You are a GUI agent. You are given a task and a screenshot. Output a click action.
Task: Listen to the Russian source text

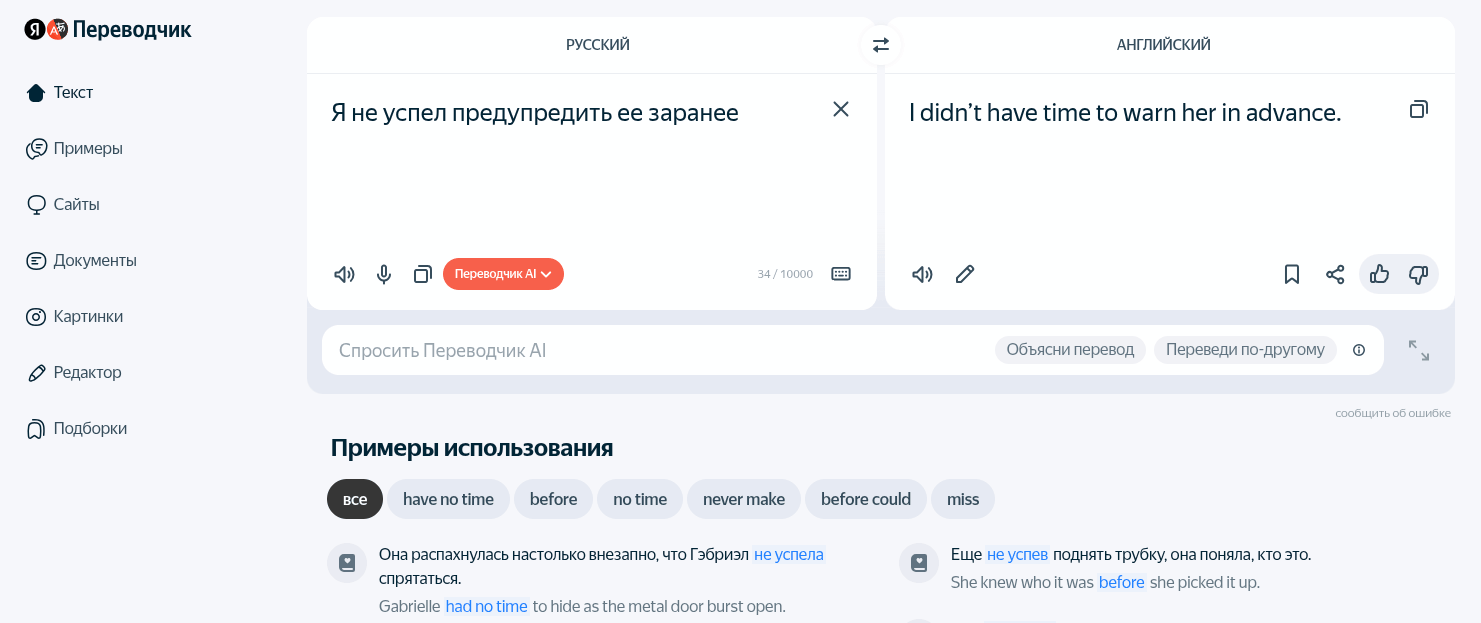[344, 274]
